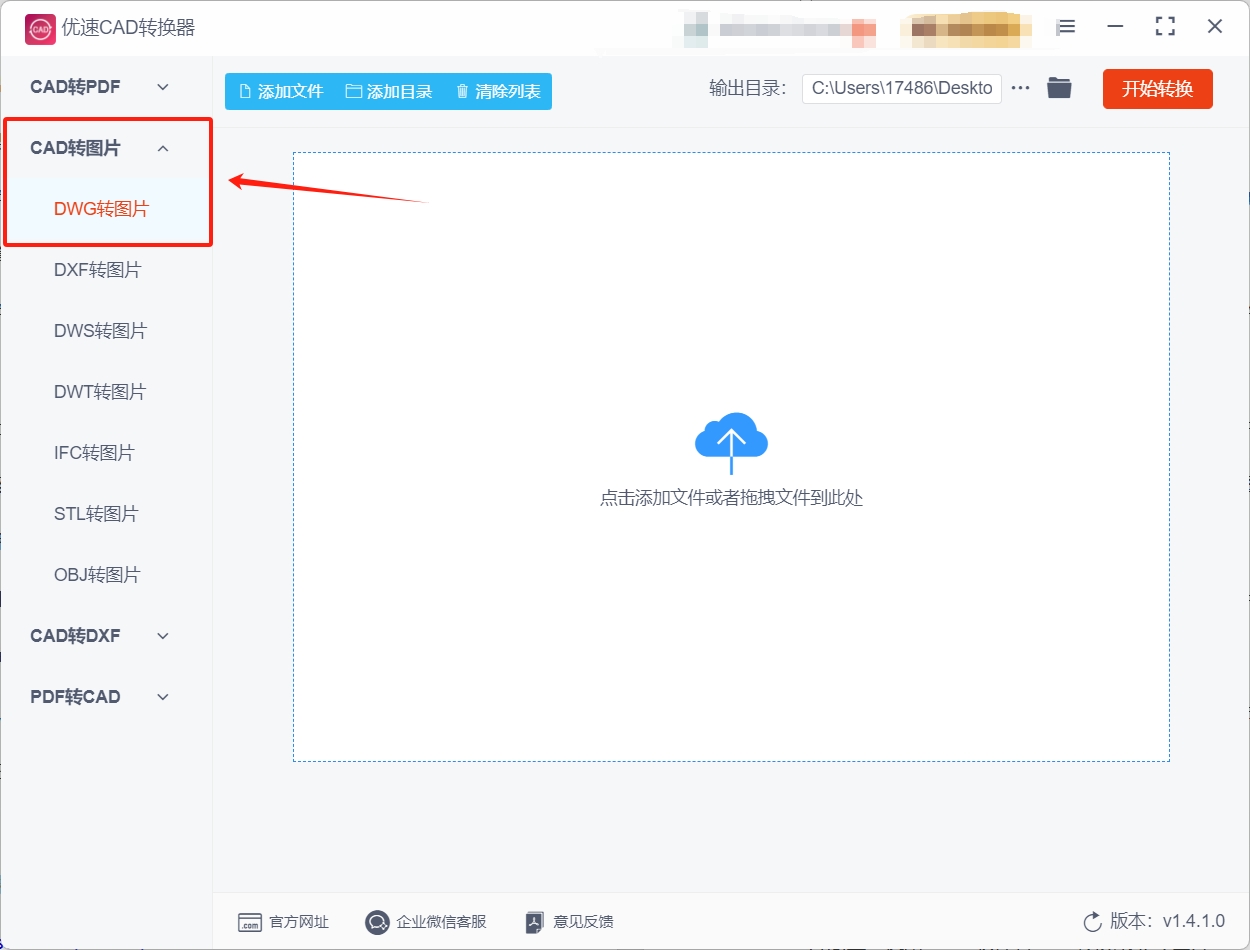1250x950 pixels.
Task: Click the list icon near window controls
Action: coord(1066,28)
